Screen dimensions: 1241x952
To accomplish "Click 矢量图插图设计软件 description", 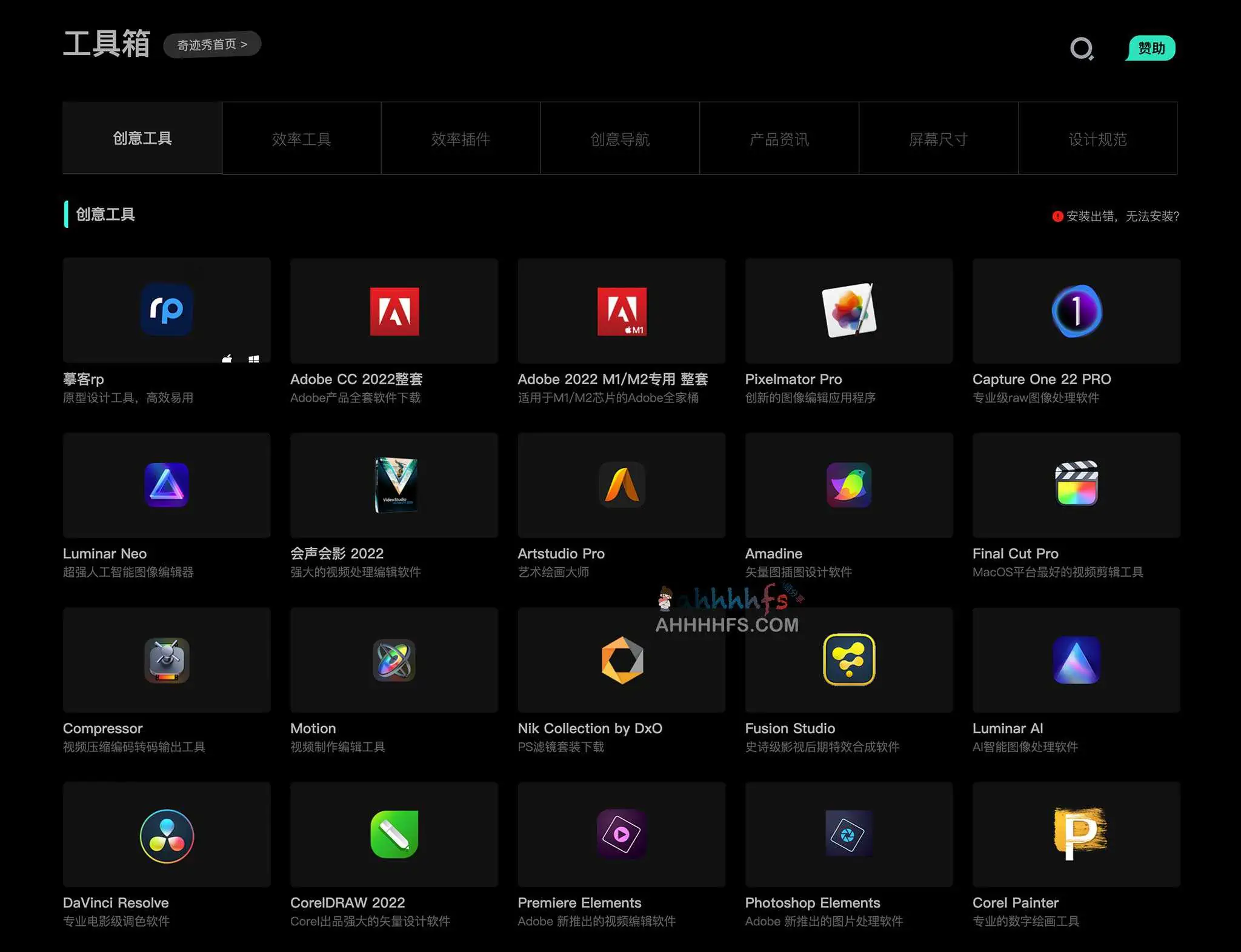I will point(799,572).
